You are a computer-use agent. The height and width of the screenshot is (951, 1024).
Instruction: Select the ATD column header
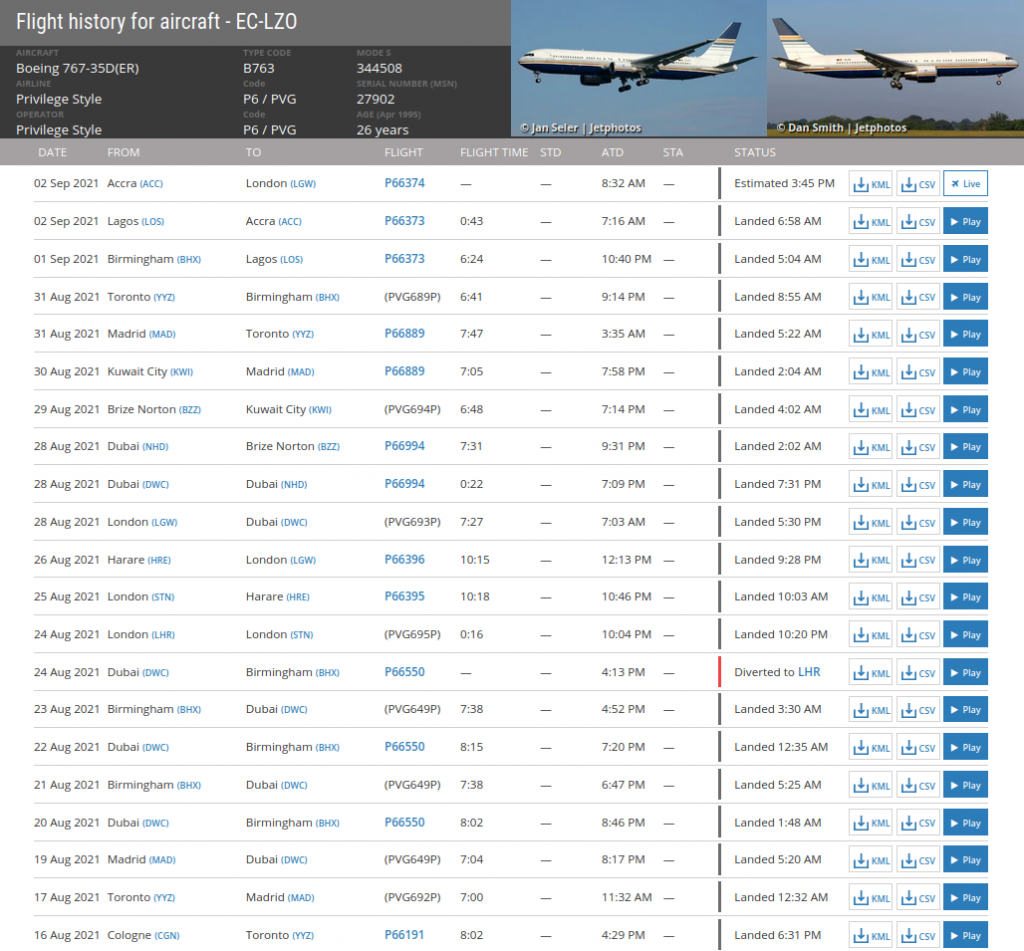click(612, 152)
